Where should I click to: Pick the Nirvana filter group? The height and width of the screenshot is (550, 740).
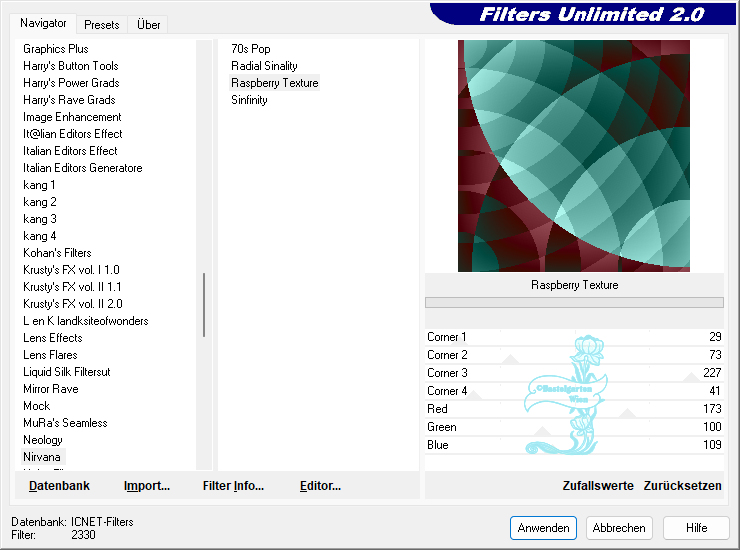(x=42, y=457)
